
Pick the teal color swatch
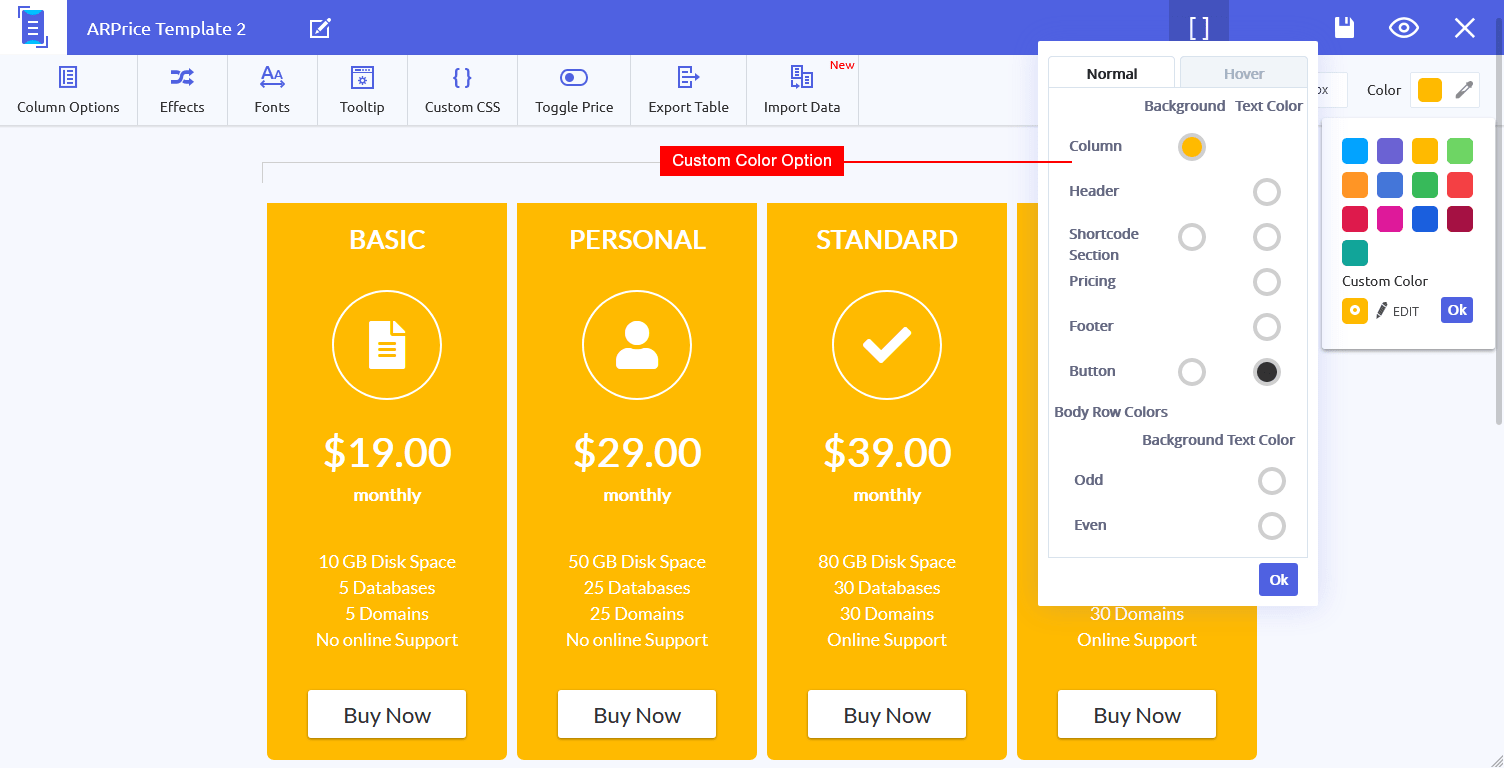tap(1355, 253)
